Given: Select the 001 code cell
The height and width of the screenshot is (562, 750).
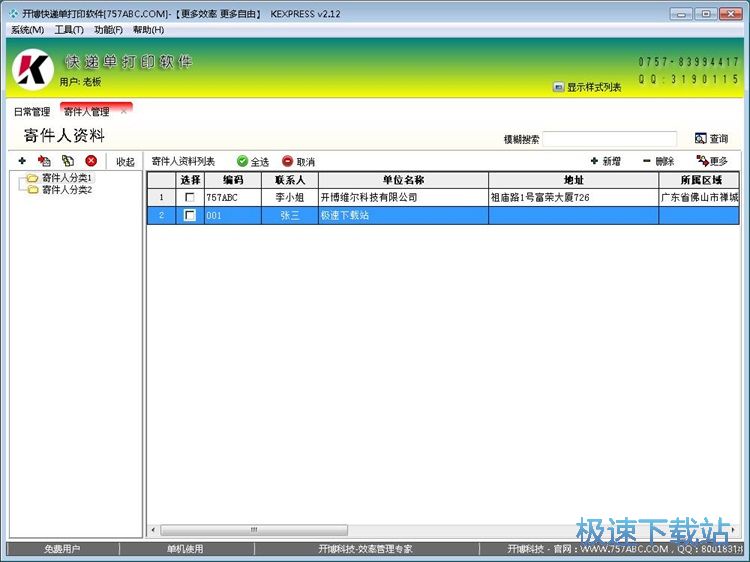Looking at the screenshot, I should pos(233,215).
